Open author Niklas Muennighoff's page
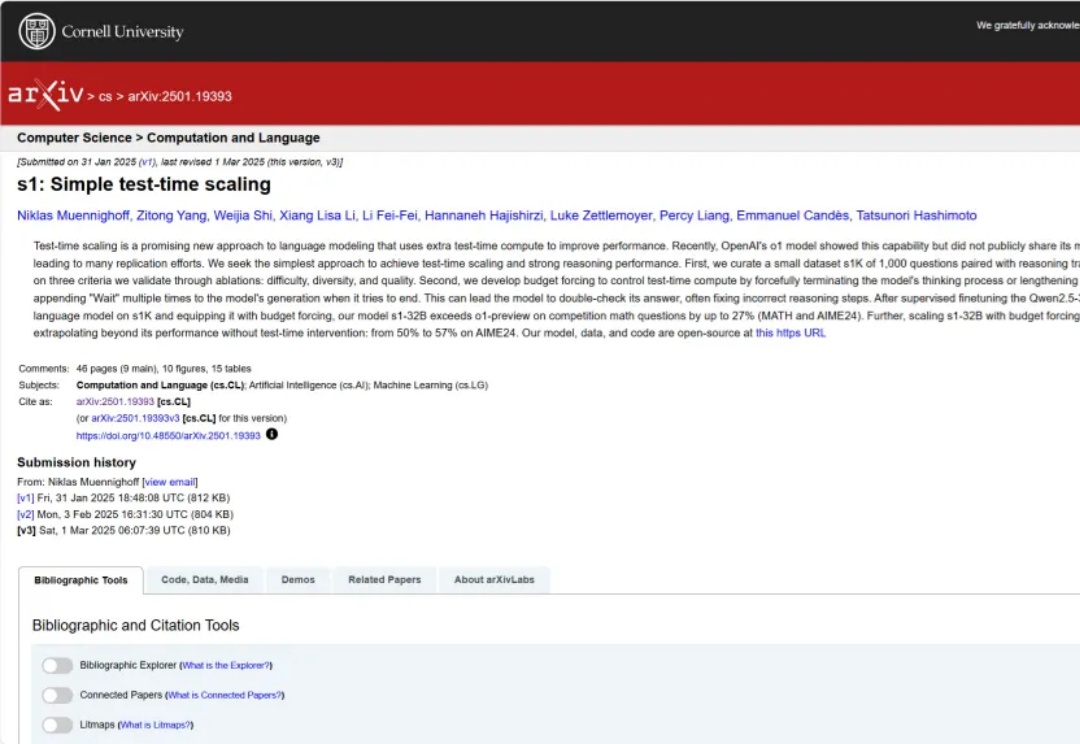Image resolution: width=1080 pixels, height=744 pixels. point(73,216)
